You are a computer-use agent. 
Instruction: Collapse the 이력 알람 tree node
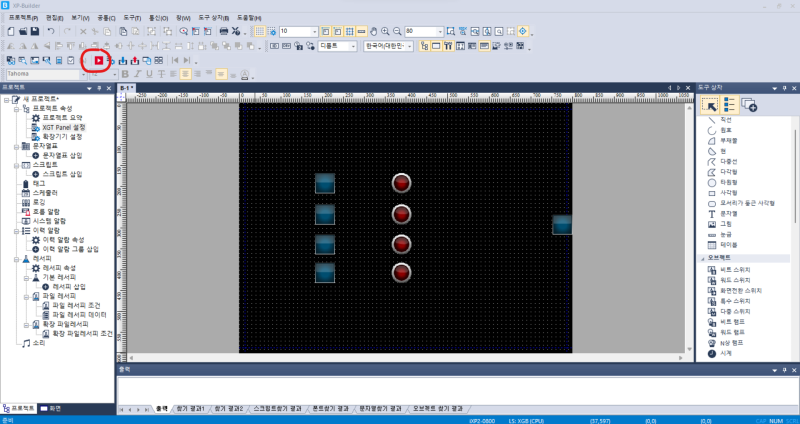(x=16, y=231)
